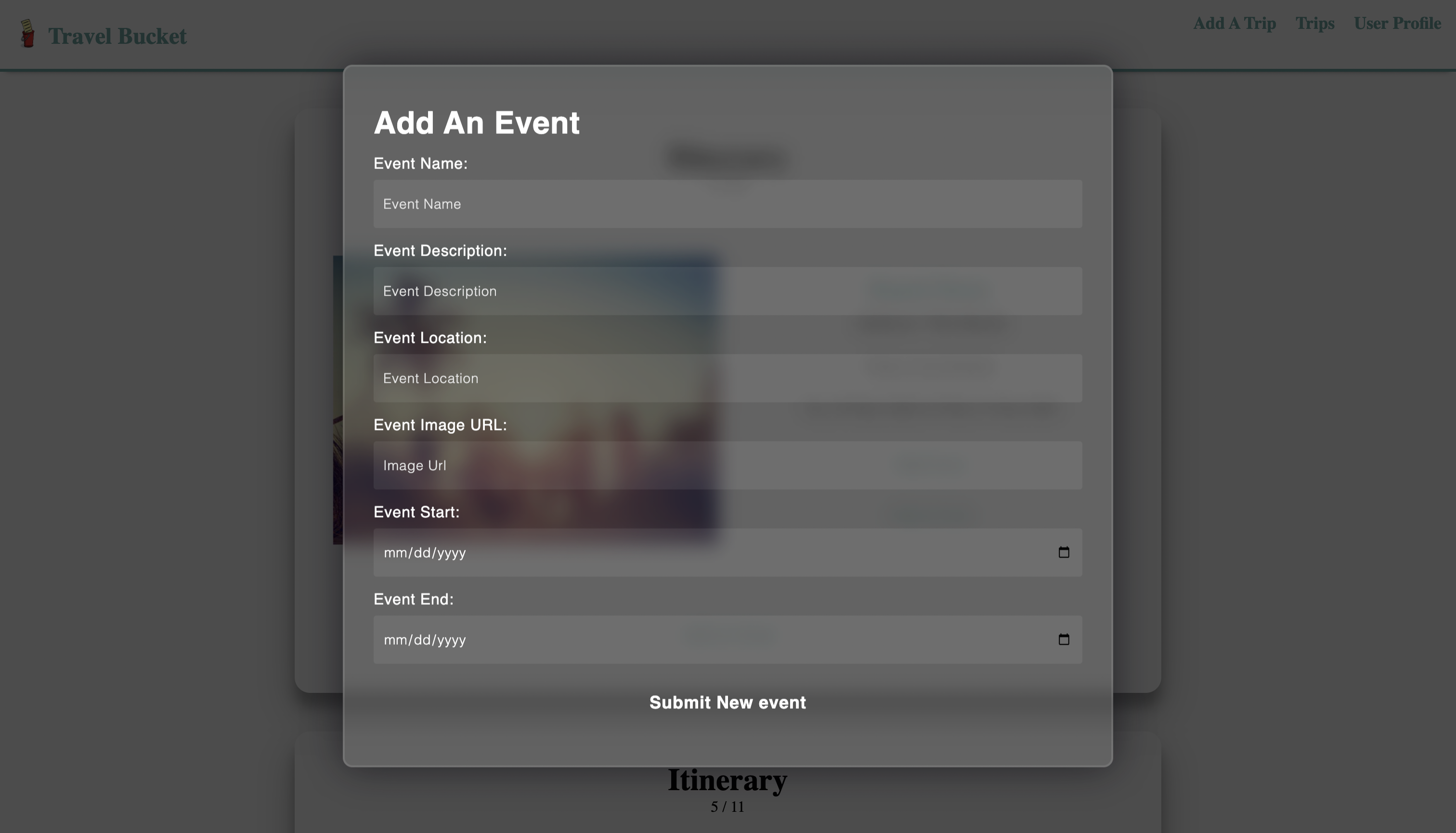Select the Event Location input box
Viewport: 1456px width, 833px height.
click(728, 378)
